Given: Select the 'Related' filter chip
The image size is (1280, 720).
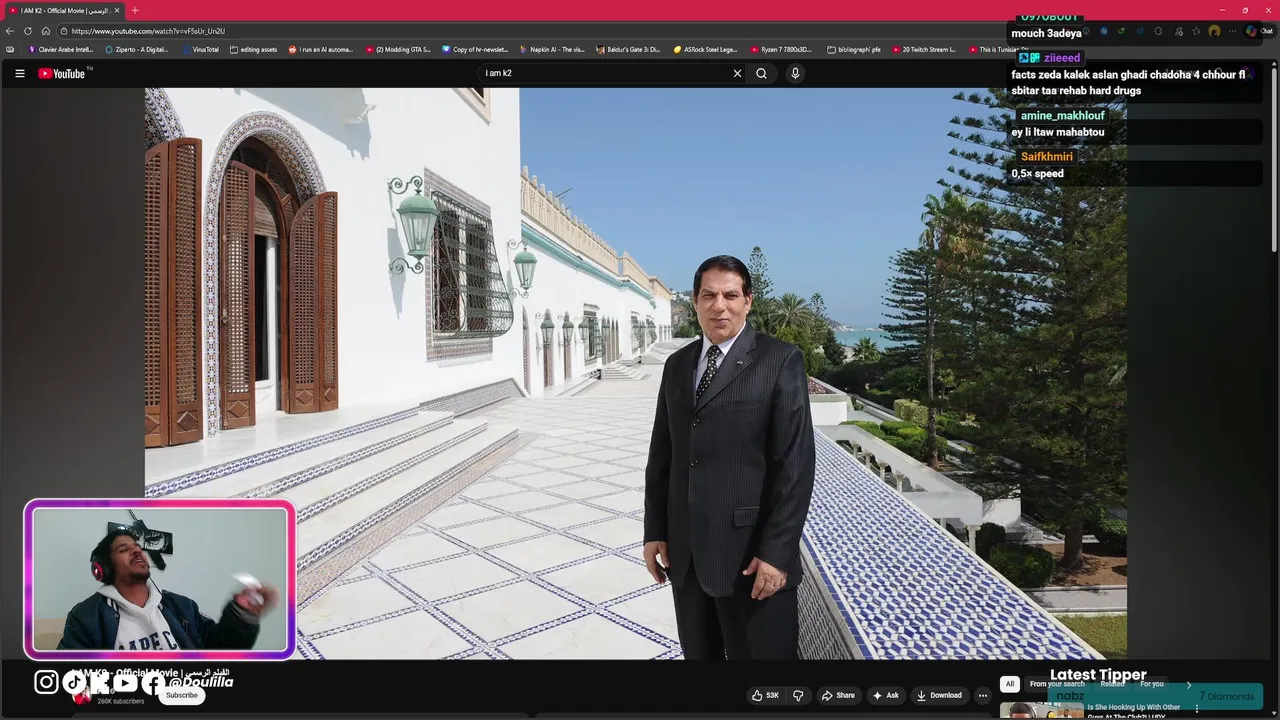Looking at the screenshot, I should (1112, 684).
